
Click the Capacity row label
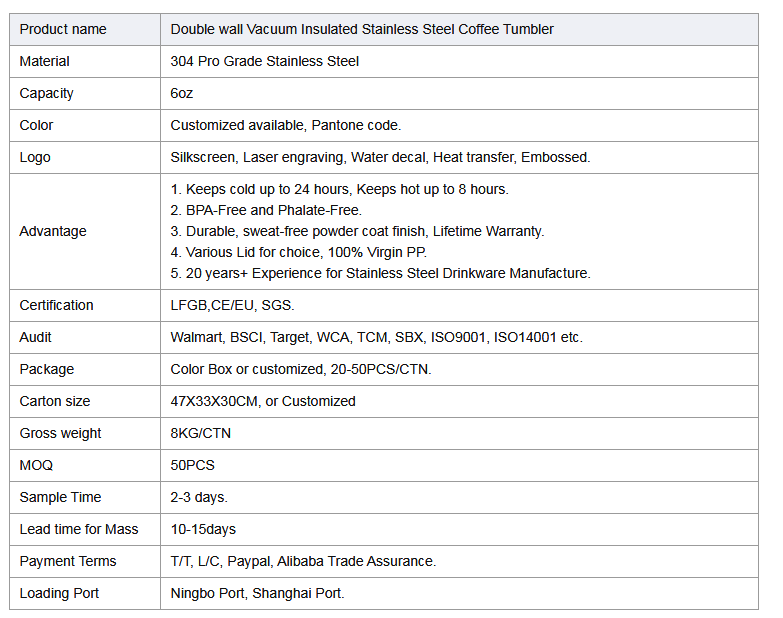tap(47, 93)
